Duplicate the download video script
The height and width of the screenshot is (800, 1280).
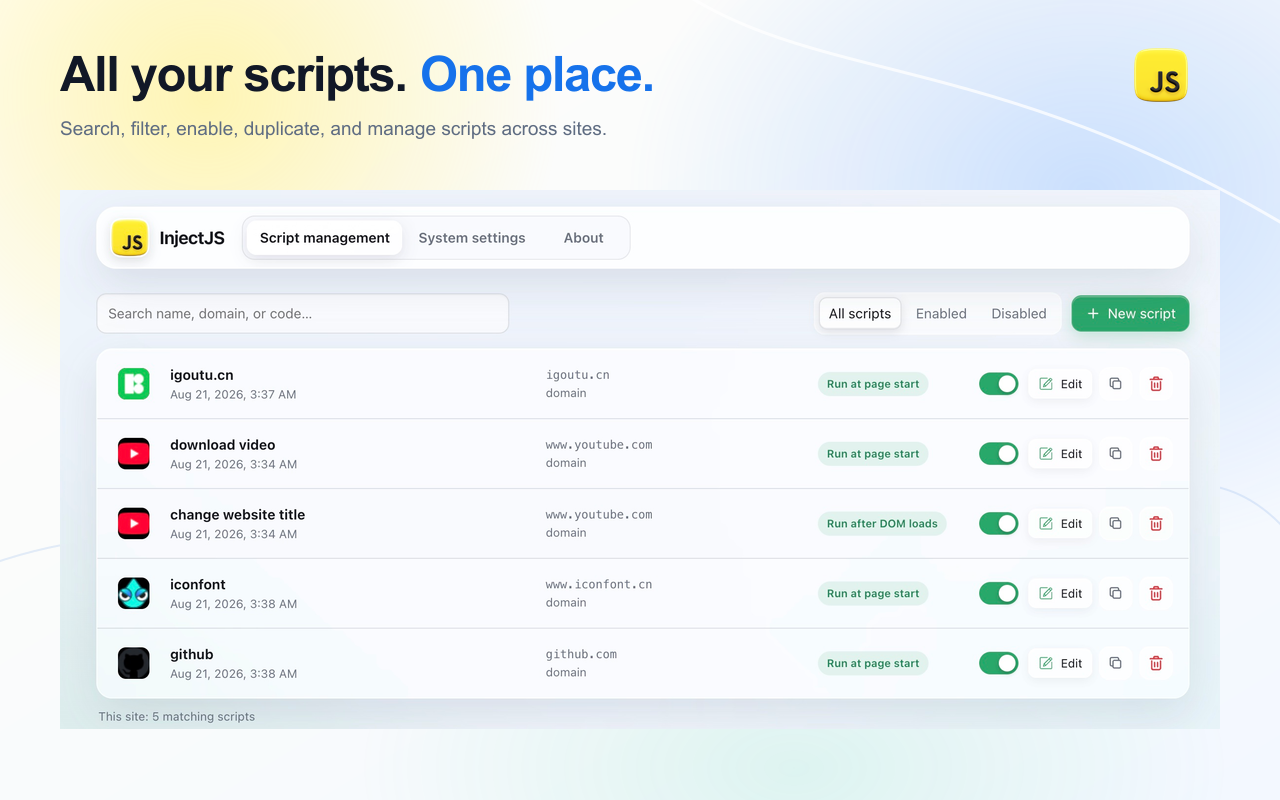1115,454
